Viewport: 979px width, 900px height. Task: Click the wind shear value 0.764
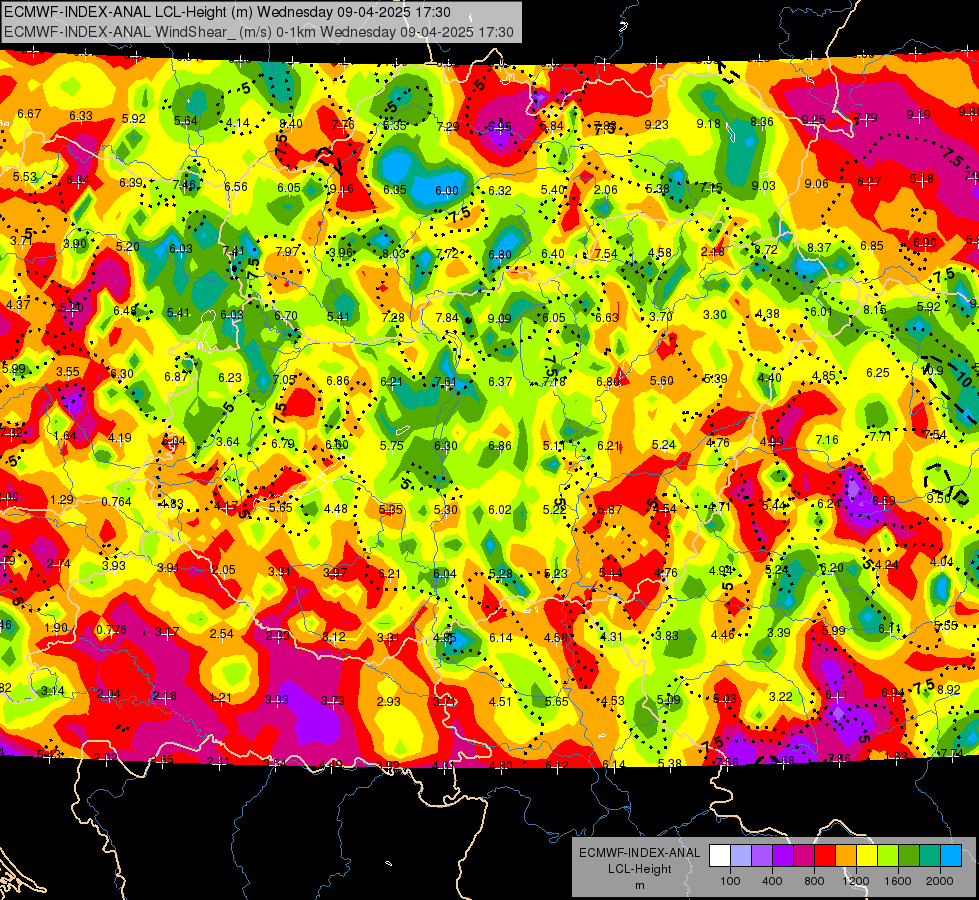coord(116,502)
